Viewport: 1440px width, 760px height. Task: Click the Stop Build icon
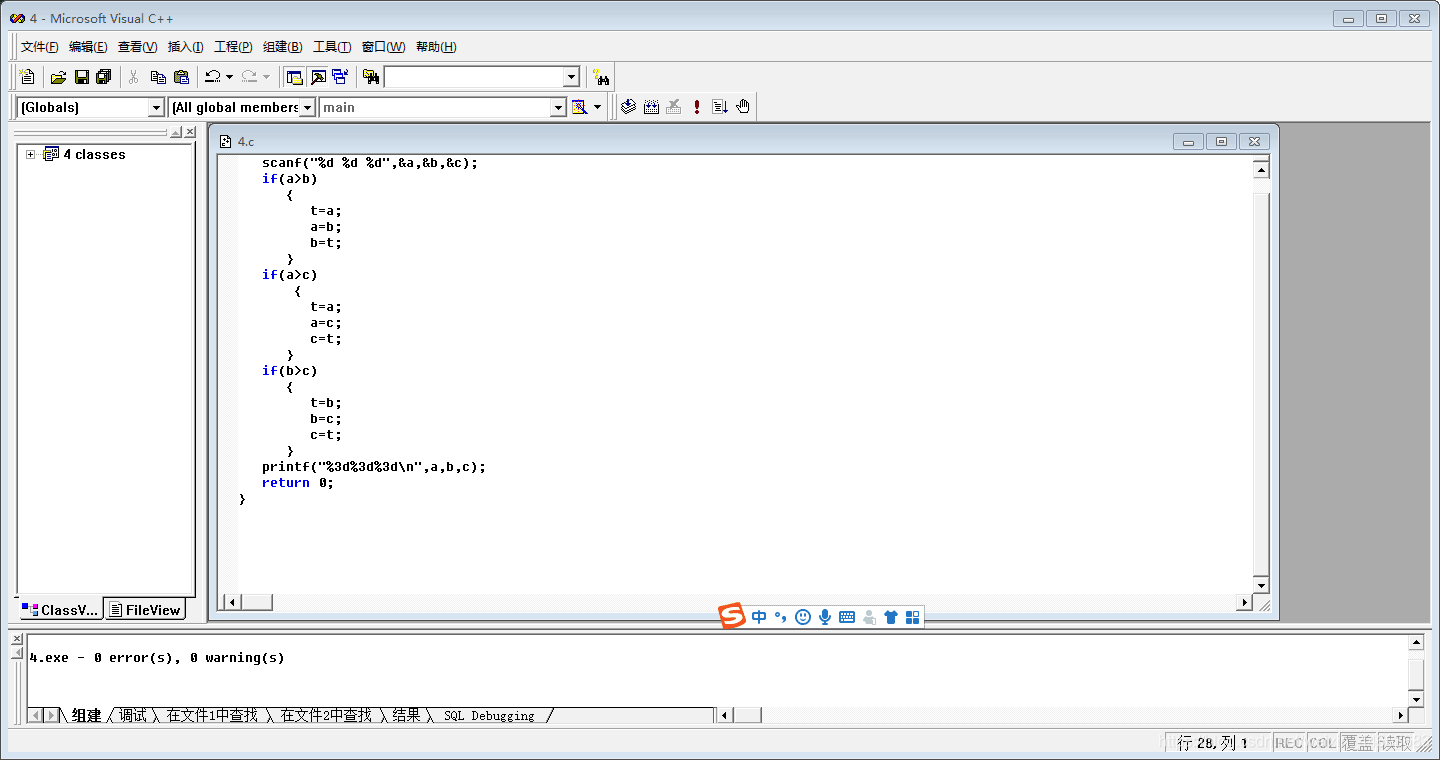point(674,106)
